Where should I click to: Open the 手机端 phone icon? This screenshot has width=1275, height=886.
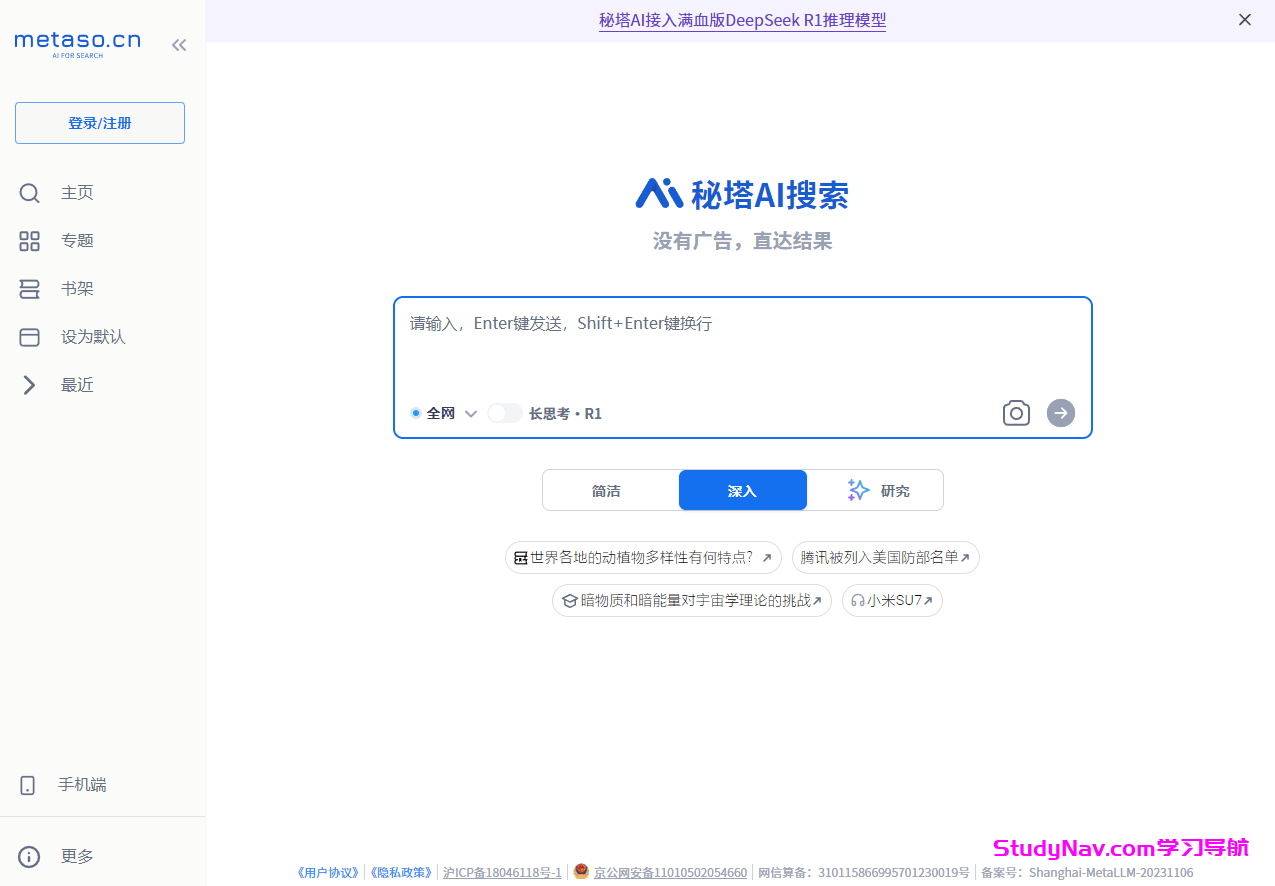point(28,785)
